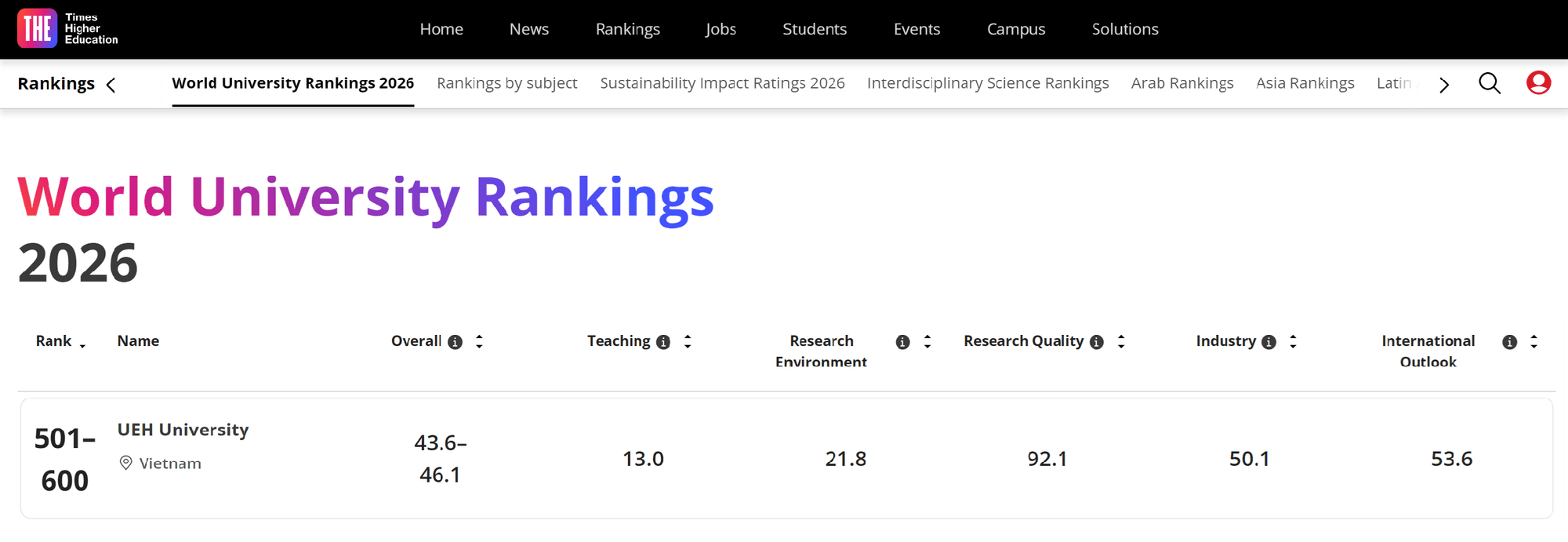Show the Industry column info icon
Image resolution: width=1568 pixels, height=542 pixels.
[1269, 342]
